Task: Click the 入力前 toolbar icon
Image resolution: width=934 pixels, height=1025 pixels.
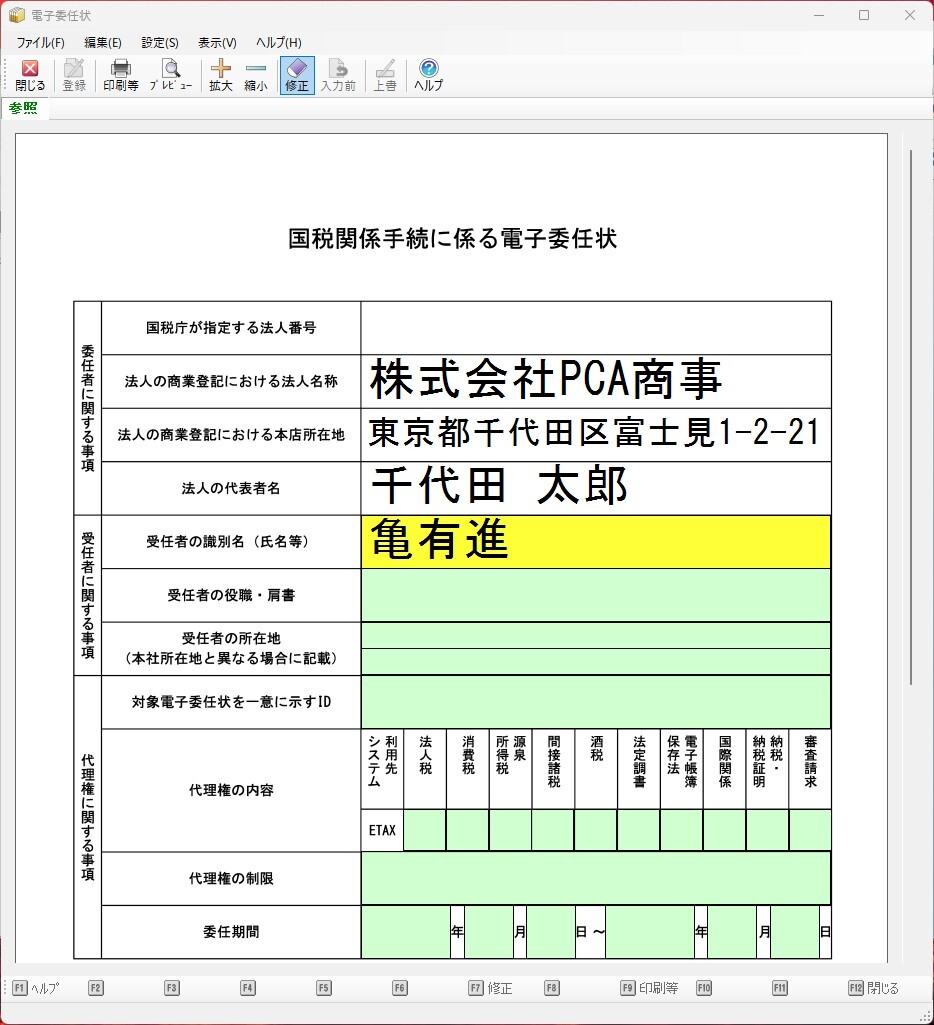Action: [x=338, y=76]
